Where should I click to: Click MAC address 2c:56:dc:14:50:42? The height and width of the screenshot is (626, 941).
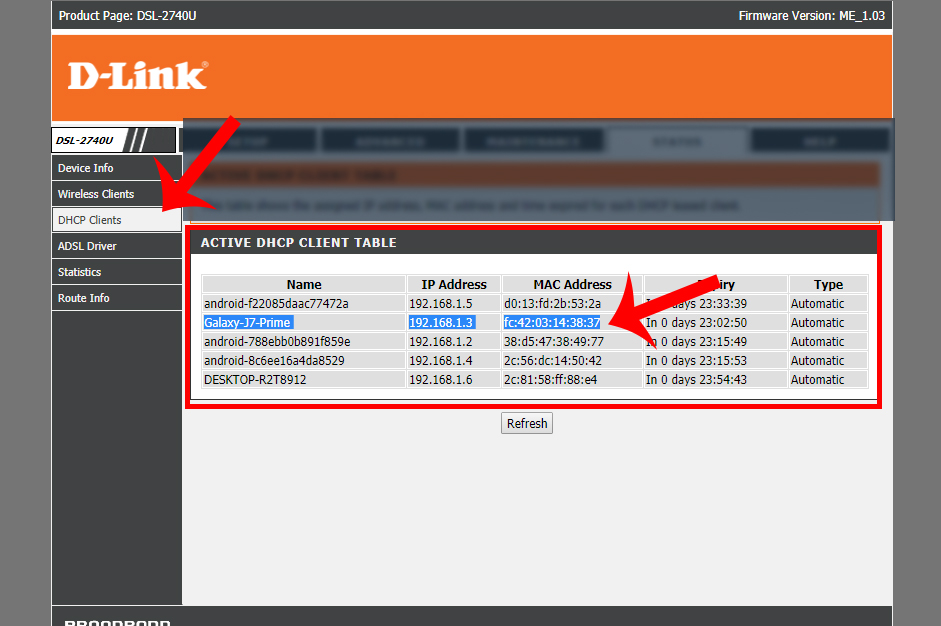pos(553,361)
